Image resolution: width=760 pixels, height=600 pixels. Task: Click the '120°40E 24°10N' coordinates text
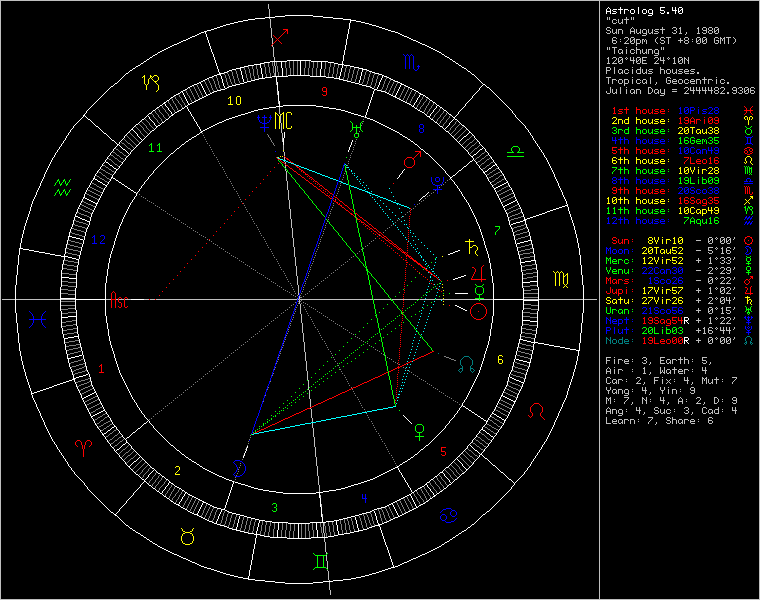point(647,61)
